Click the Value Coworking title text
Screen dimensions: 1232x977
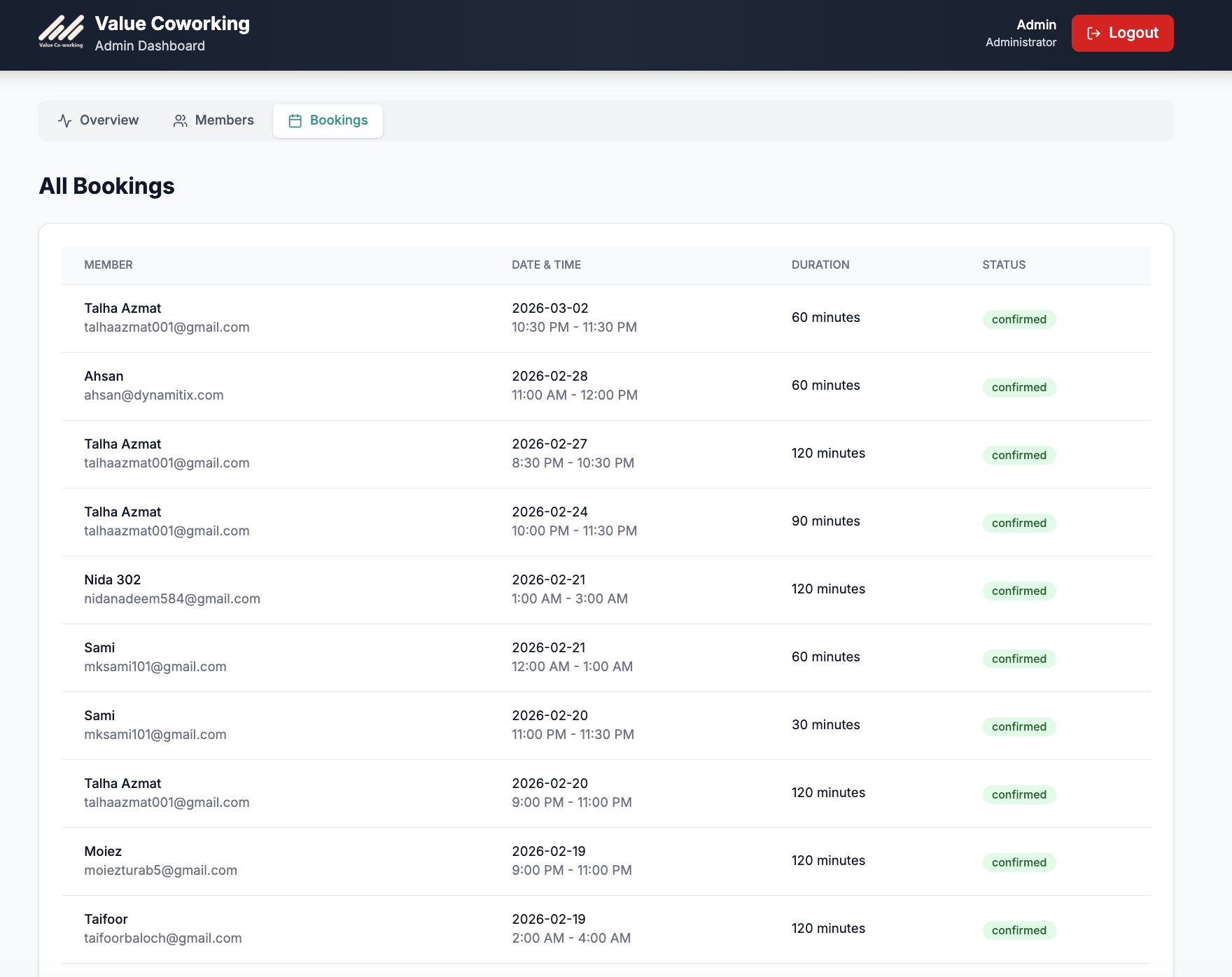(x=172, y=23)
